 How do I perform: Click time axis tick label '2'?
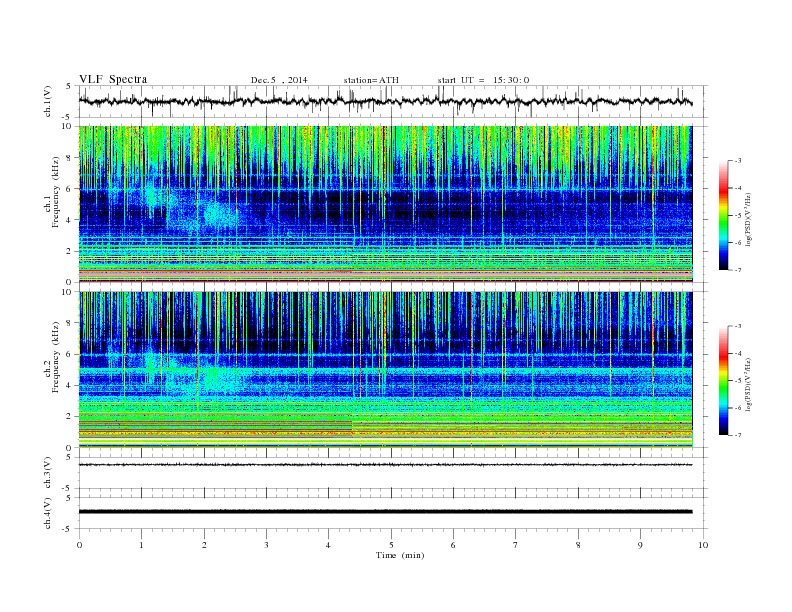(204, 545)
